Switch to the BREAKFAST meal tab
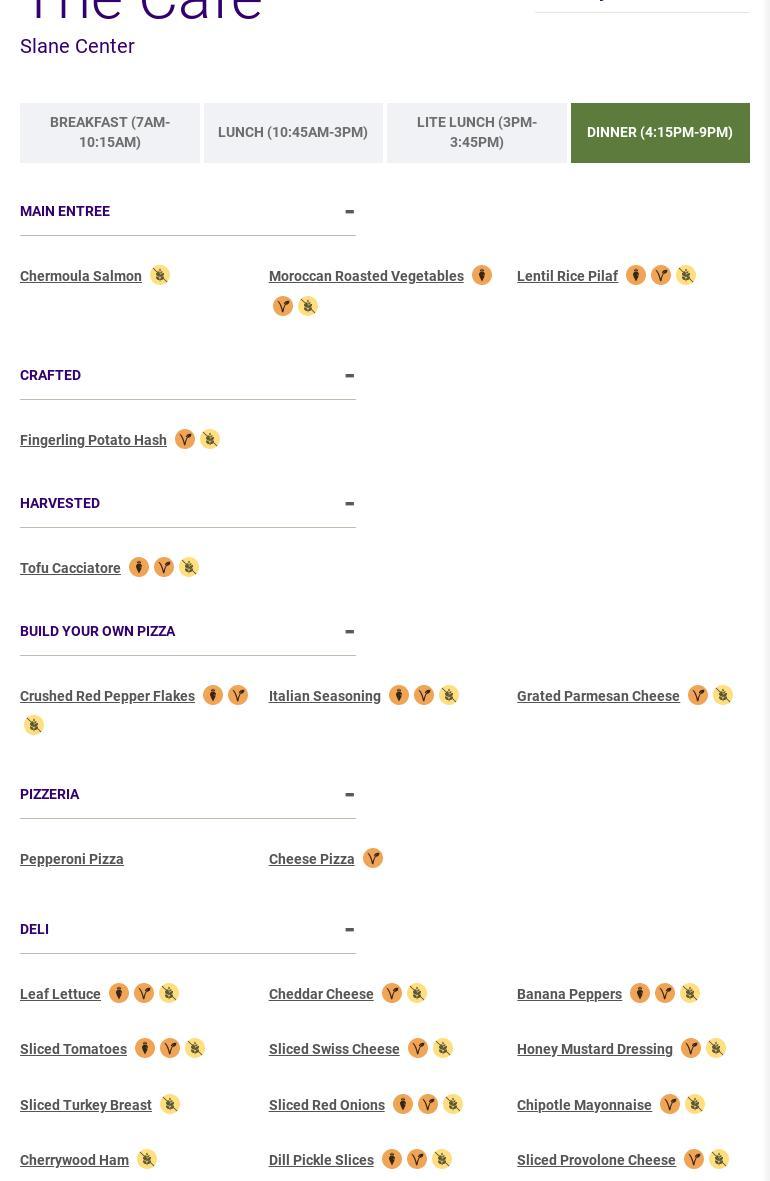 point(110,132)
